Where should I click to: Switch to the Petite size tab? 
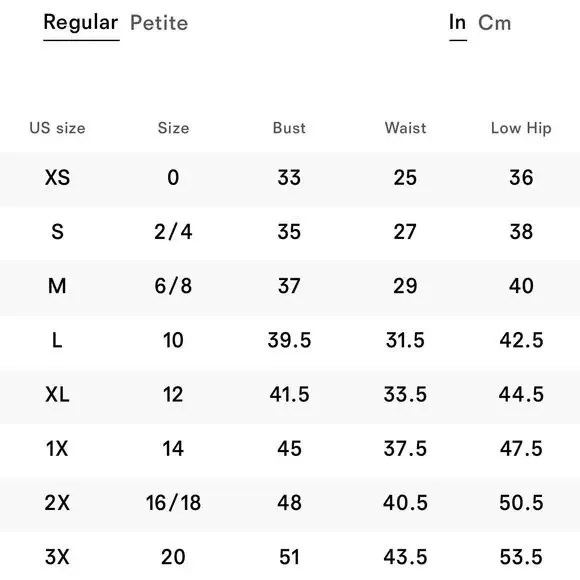coord(159,23)
